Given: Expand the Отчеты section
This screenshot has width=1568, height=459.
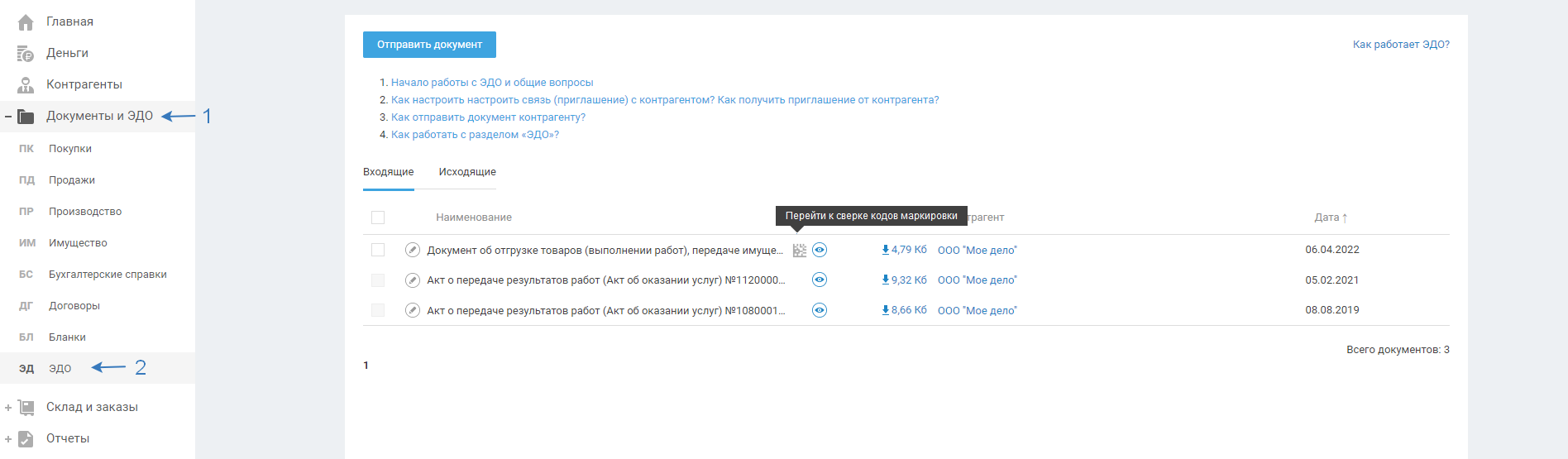Looking at the screenshot, I should tap(8, 439).
